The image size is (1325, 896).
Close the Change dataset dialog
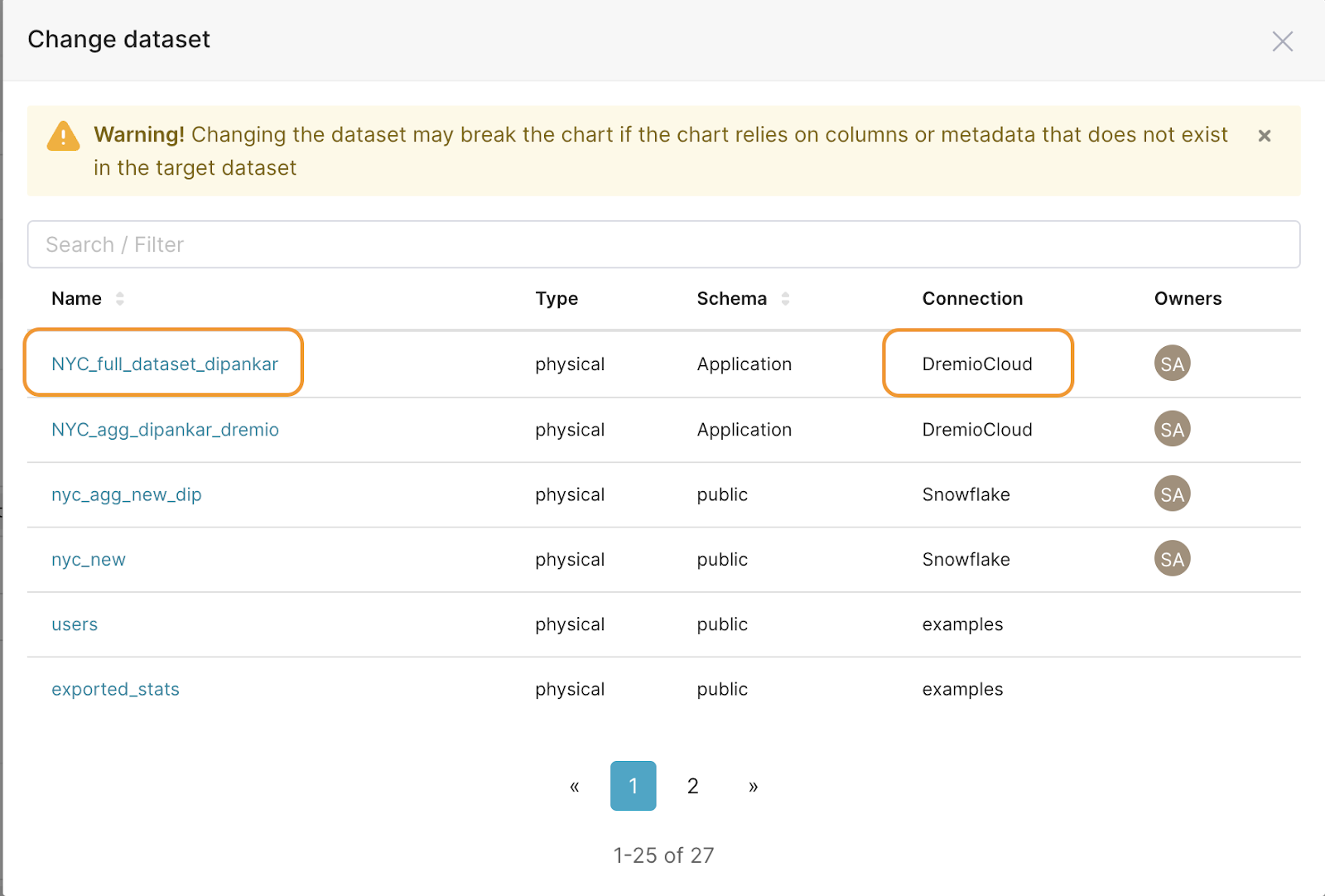click(1283, 41)
